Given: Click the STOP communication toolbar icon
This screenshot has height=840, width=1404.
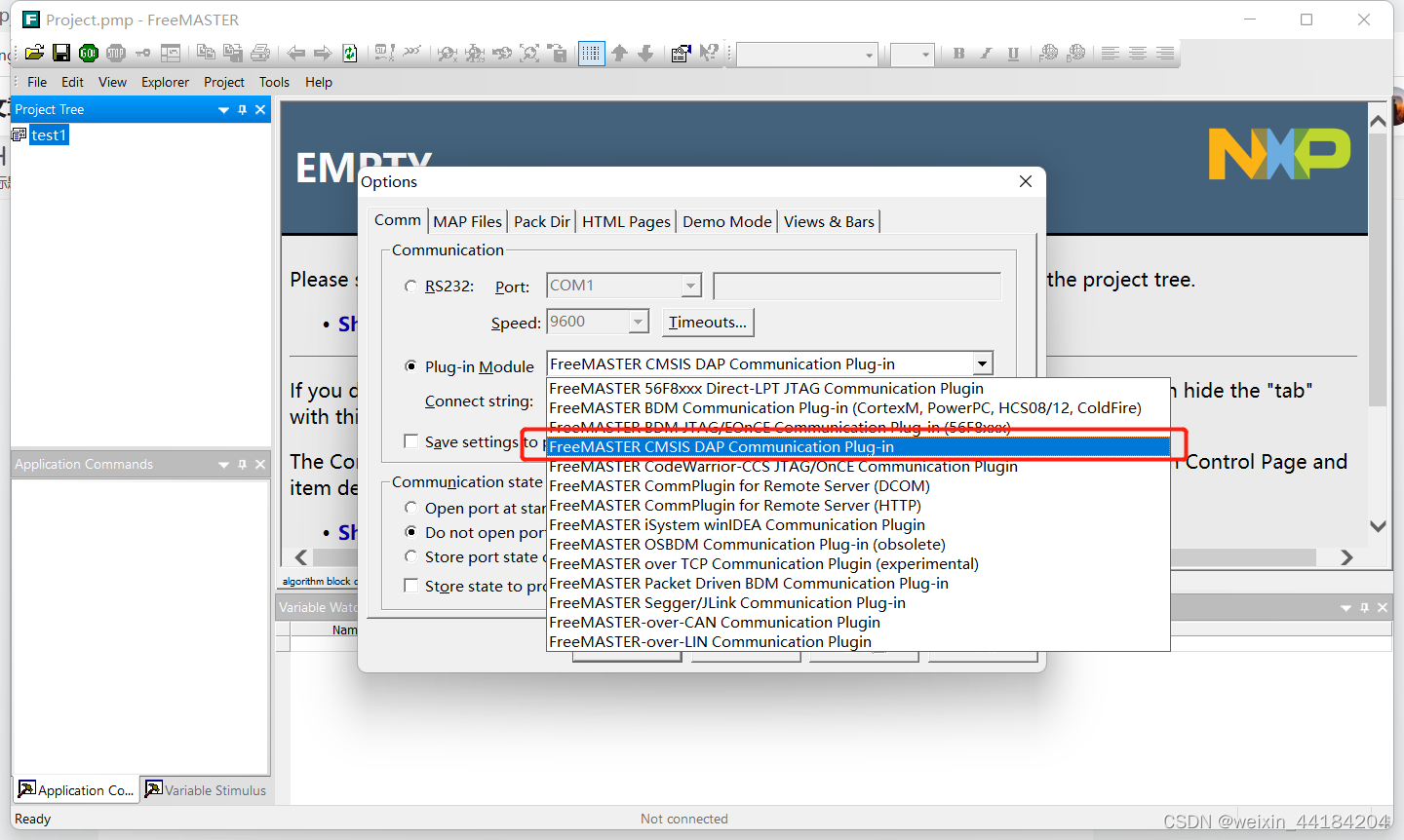Looking at the screenshot, I should [116, 53].
